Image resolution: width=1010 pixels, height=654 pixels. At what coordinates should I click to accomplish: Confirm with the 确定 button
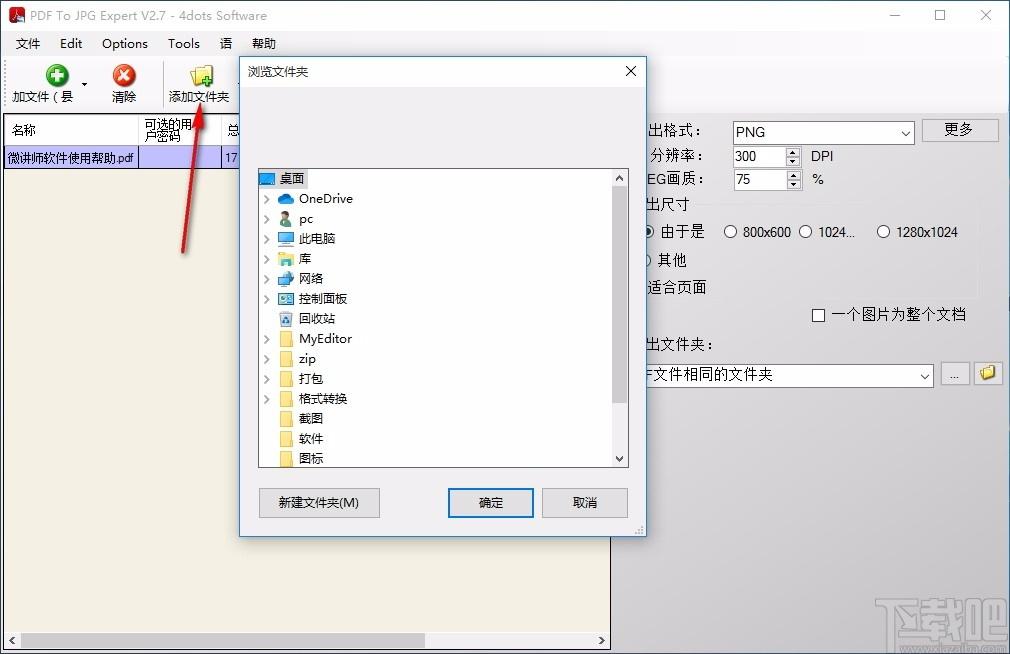point(491,503)
